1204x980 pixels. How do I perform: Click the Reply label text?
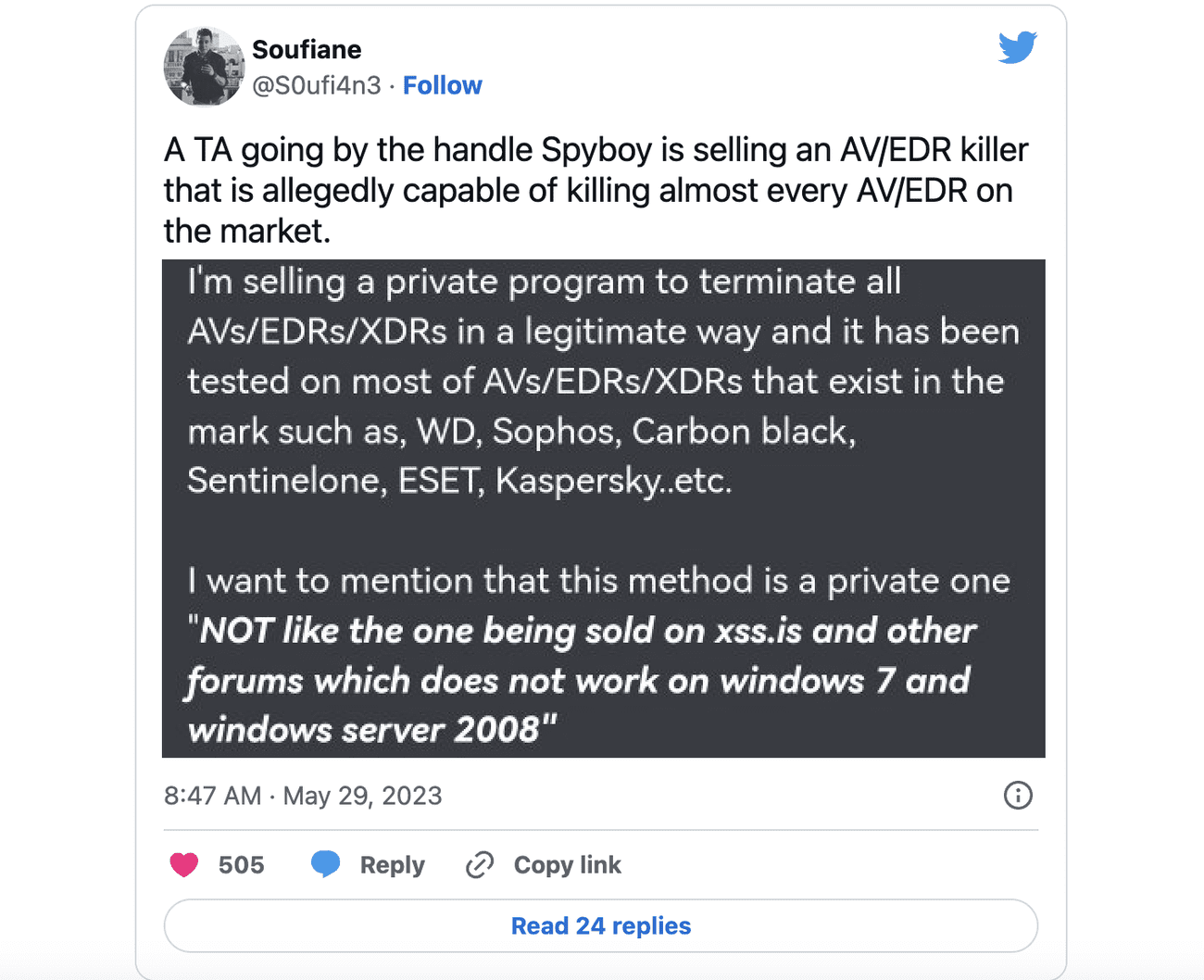(392, 864)
